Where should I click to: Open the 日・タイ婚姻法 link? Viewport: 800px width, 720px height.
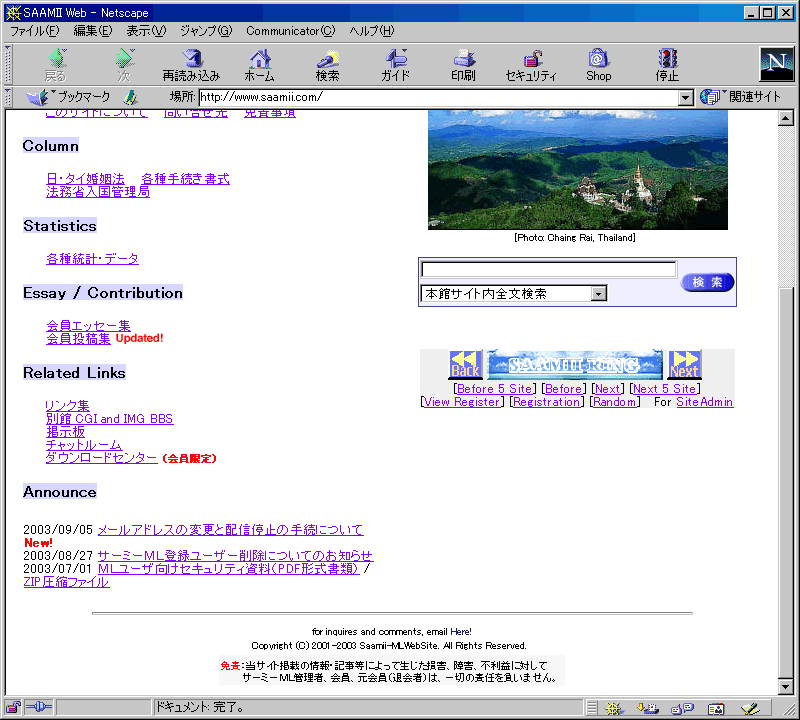click(85, 179)
